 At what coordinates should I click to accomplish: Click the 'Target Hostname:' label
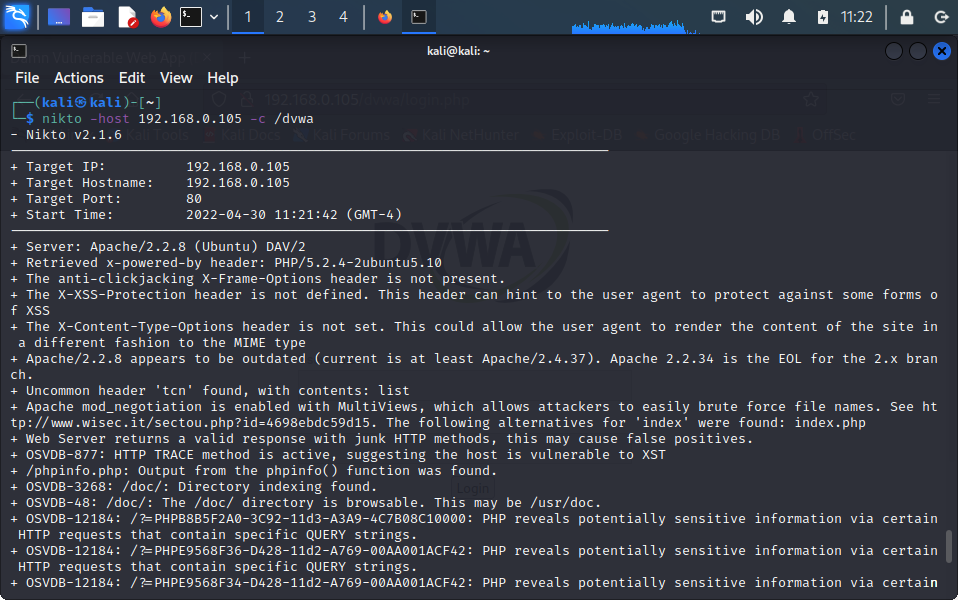click(90, 183)
